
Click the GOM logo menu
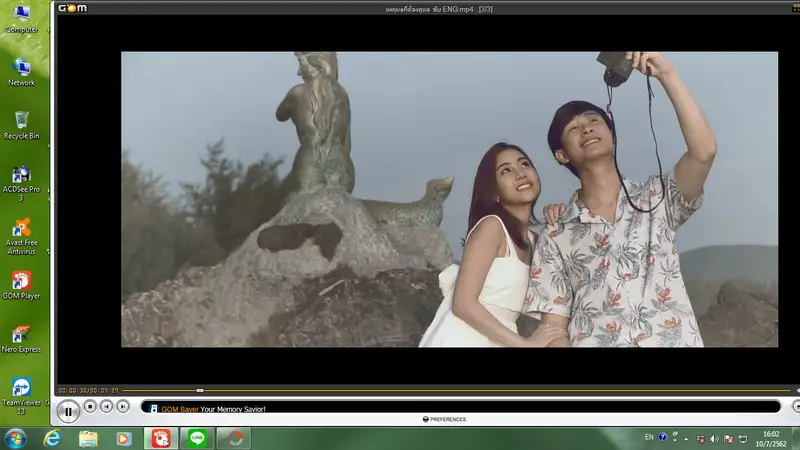[x=72, y=8]
